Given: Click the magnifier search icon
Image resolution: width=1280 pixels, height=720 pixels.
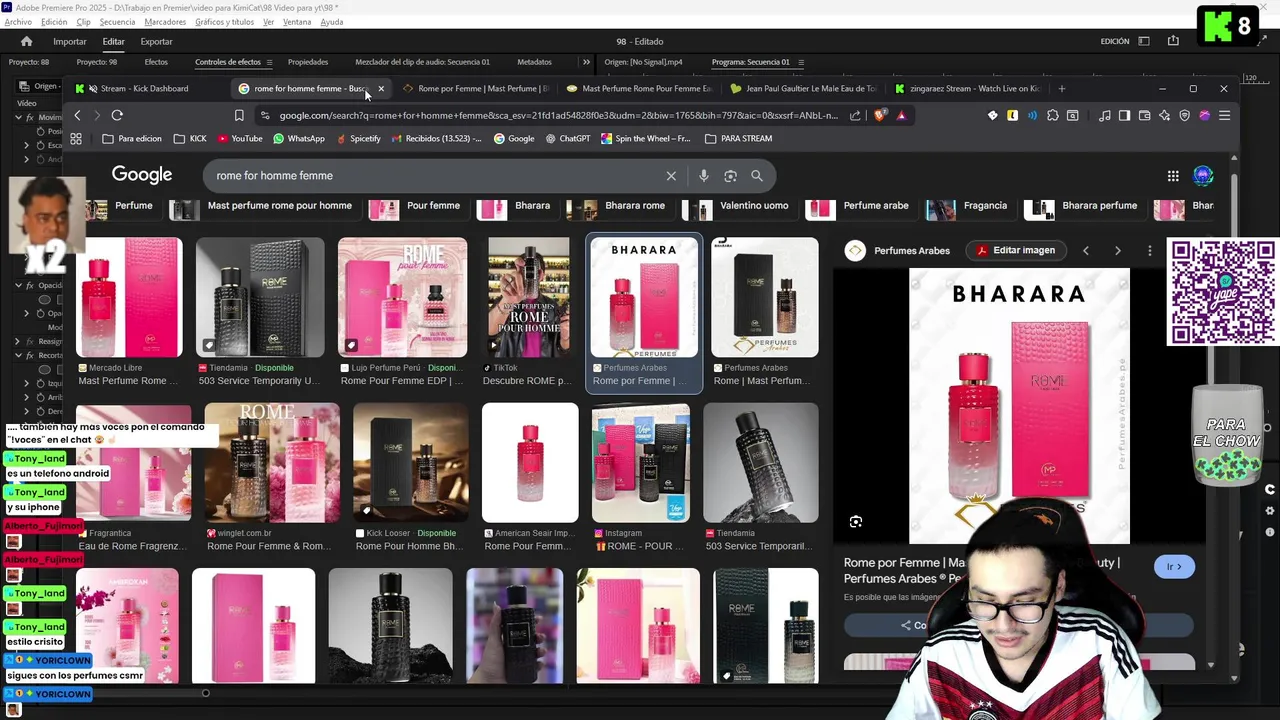Looking at the screenshot, I should coord(757,176).
